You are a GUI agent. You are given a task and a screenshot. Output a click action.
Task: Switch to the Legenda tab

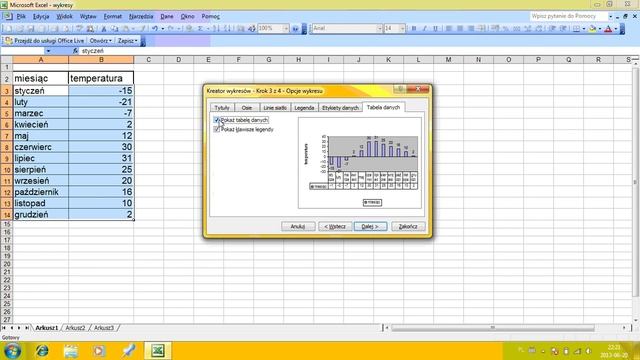pyautogui.click(x=304, y=107)
